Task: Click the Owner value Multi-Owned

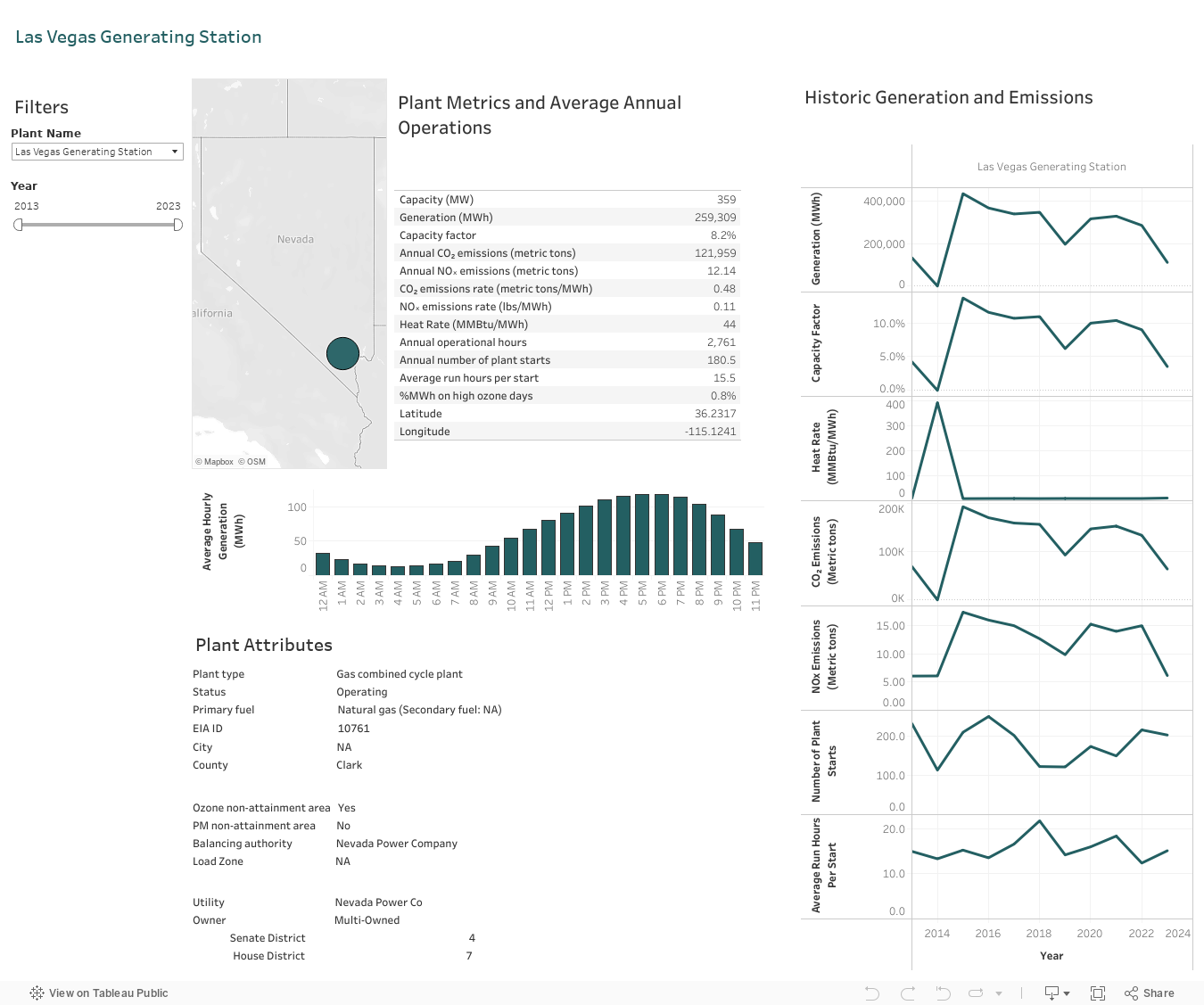Action: click(x=367, y=920)
